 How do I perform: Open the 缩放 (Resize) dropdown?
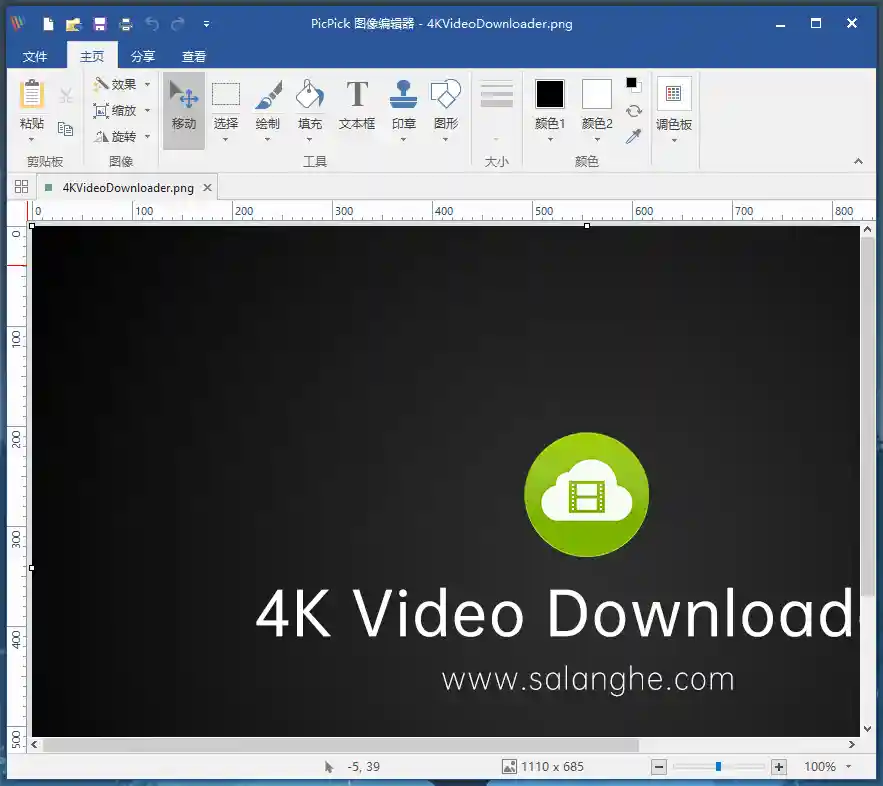[145, 111]
